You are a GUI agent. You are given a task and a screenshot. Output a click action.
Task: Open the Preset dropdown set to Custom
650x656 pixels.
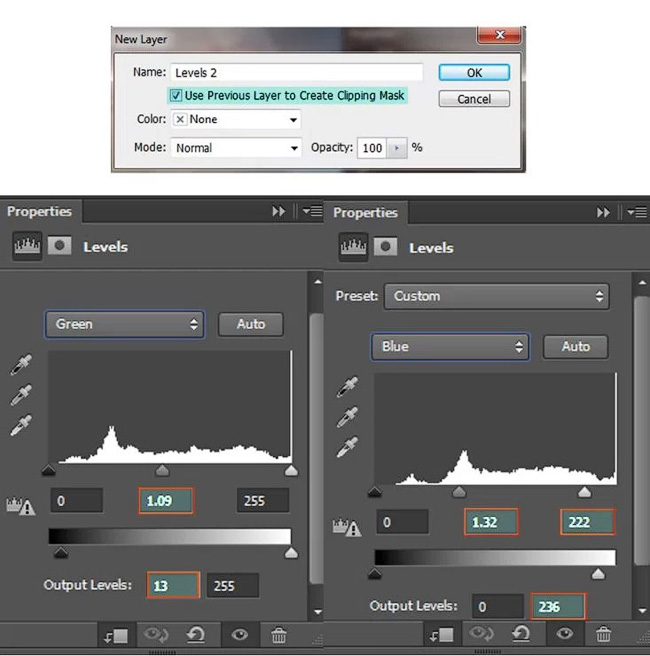[x=496, y=296]
